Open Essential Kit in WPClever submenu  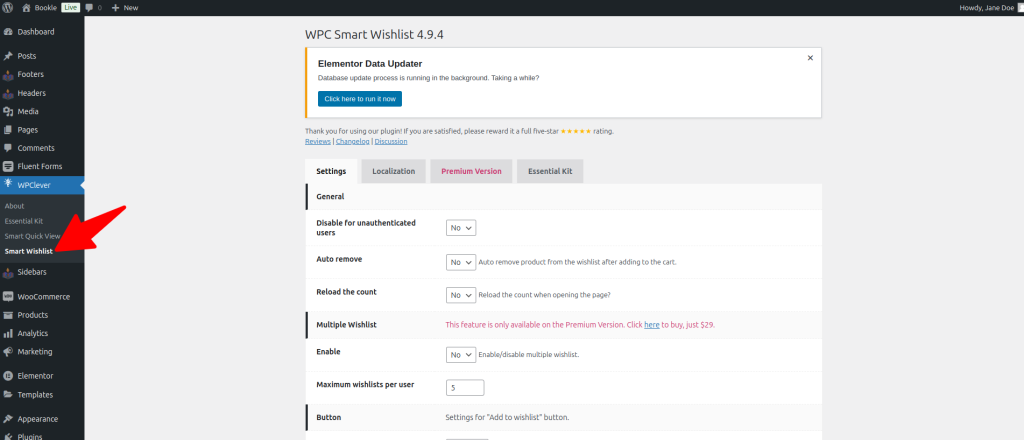[24, 221]
